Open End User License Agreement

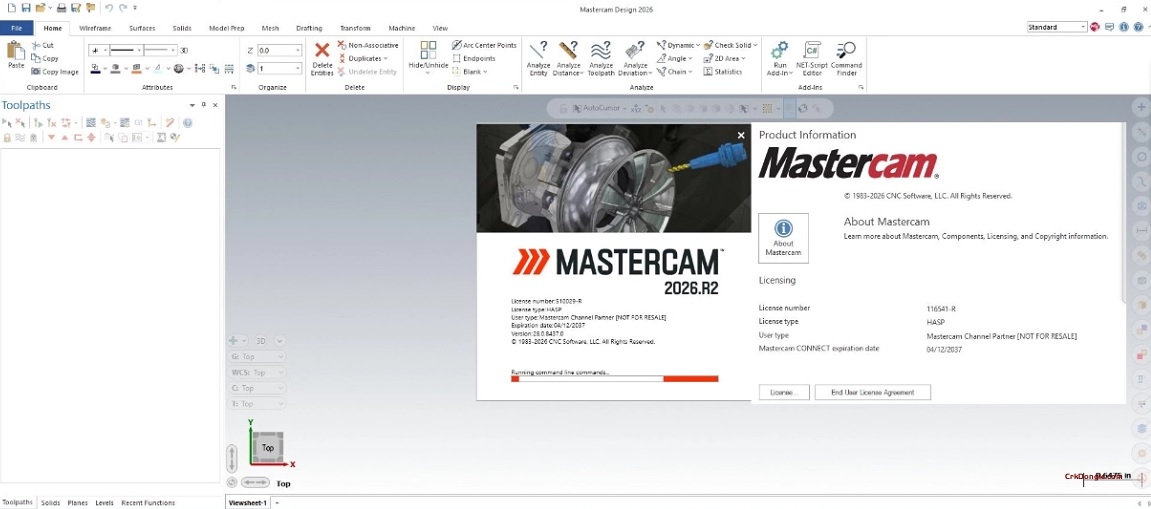coord(873,392)
